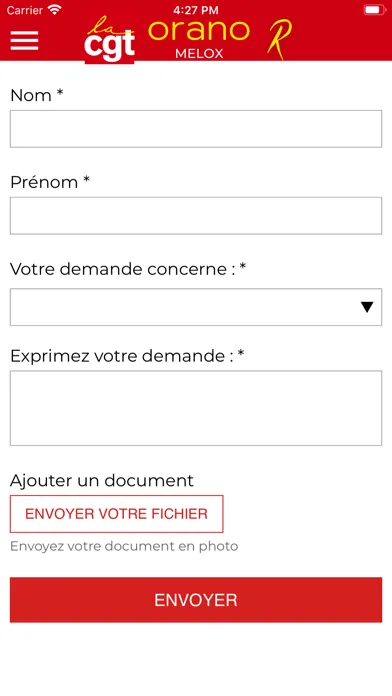Screen dimensions: 392x696
Task: Focus the Nom text field
Action: (x=196, y=129)
